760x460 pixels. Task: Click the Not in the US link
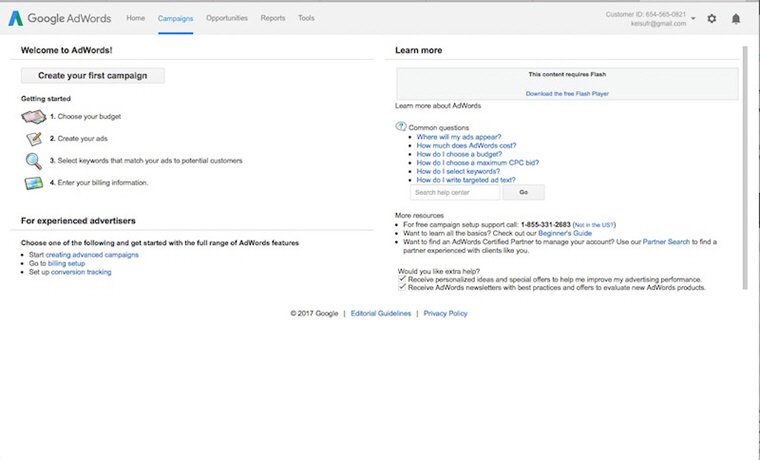pyautogui.click(x=594, y=225)
